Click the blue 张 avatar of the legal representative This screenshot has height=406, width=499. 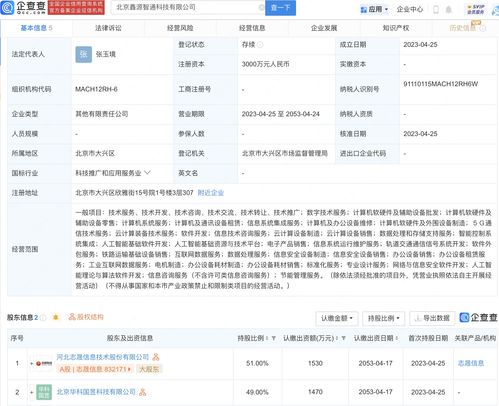83,54
